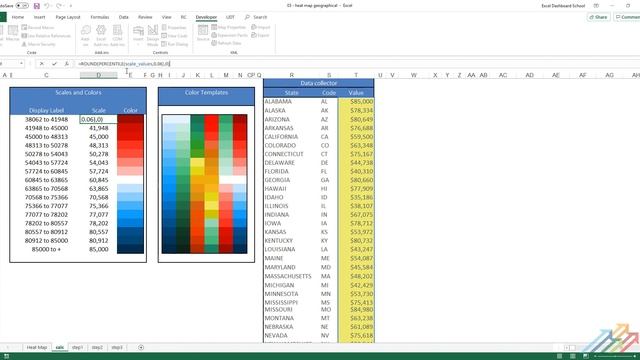Open the Insert Function fx dialog
The image size is (640, 360).
67,64
